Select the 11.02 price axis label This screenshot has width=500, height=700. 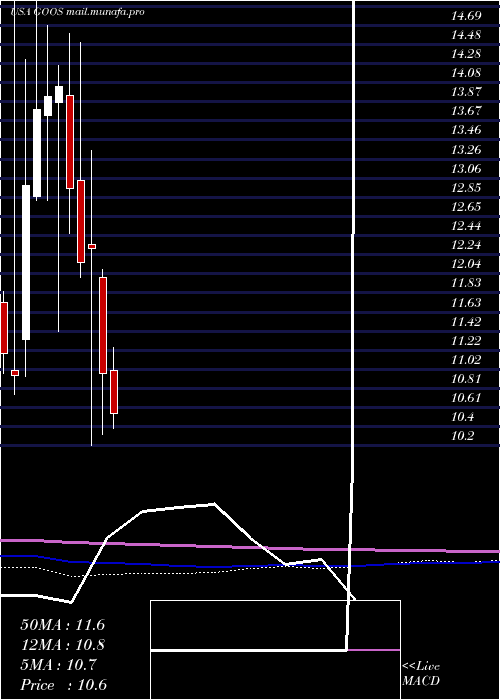[x=466, y=360]
